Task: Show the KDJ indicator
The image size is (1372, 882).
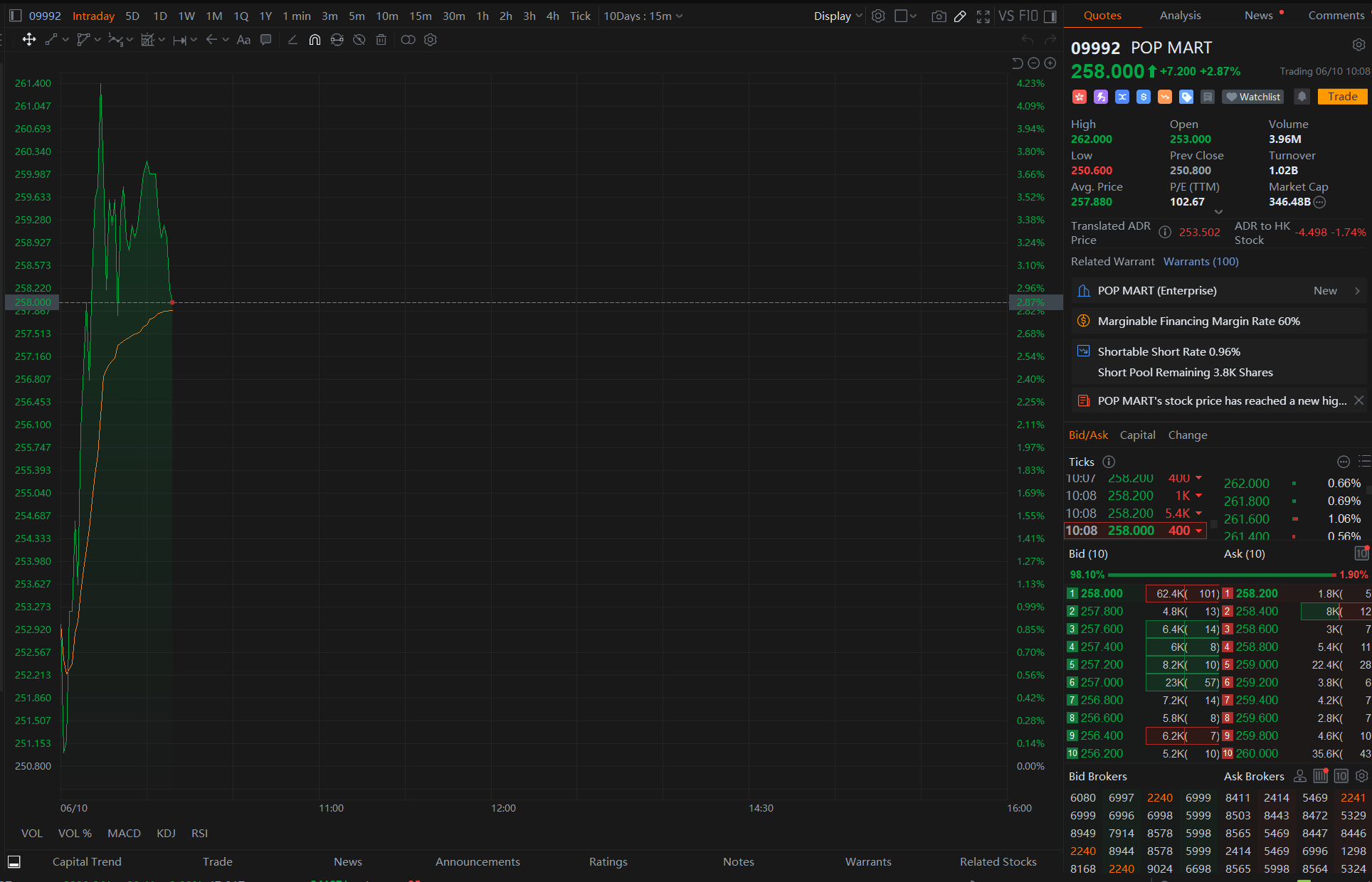Action: tap(166, 833)
